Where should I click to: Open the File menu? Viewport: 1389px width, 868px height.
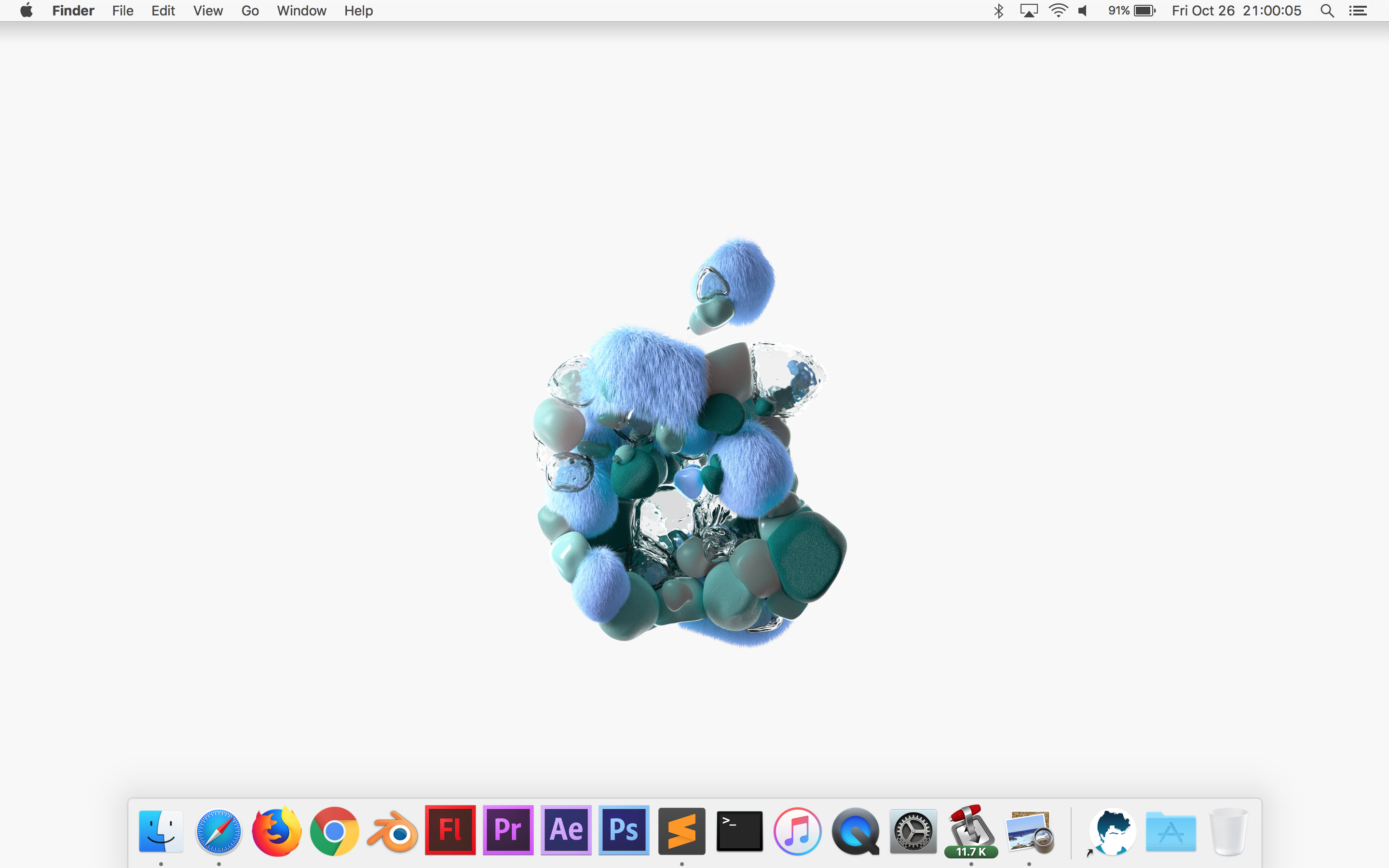point(122,10)
